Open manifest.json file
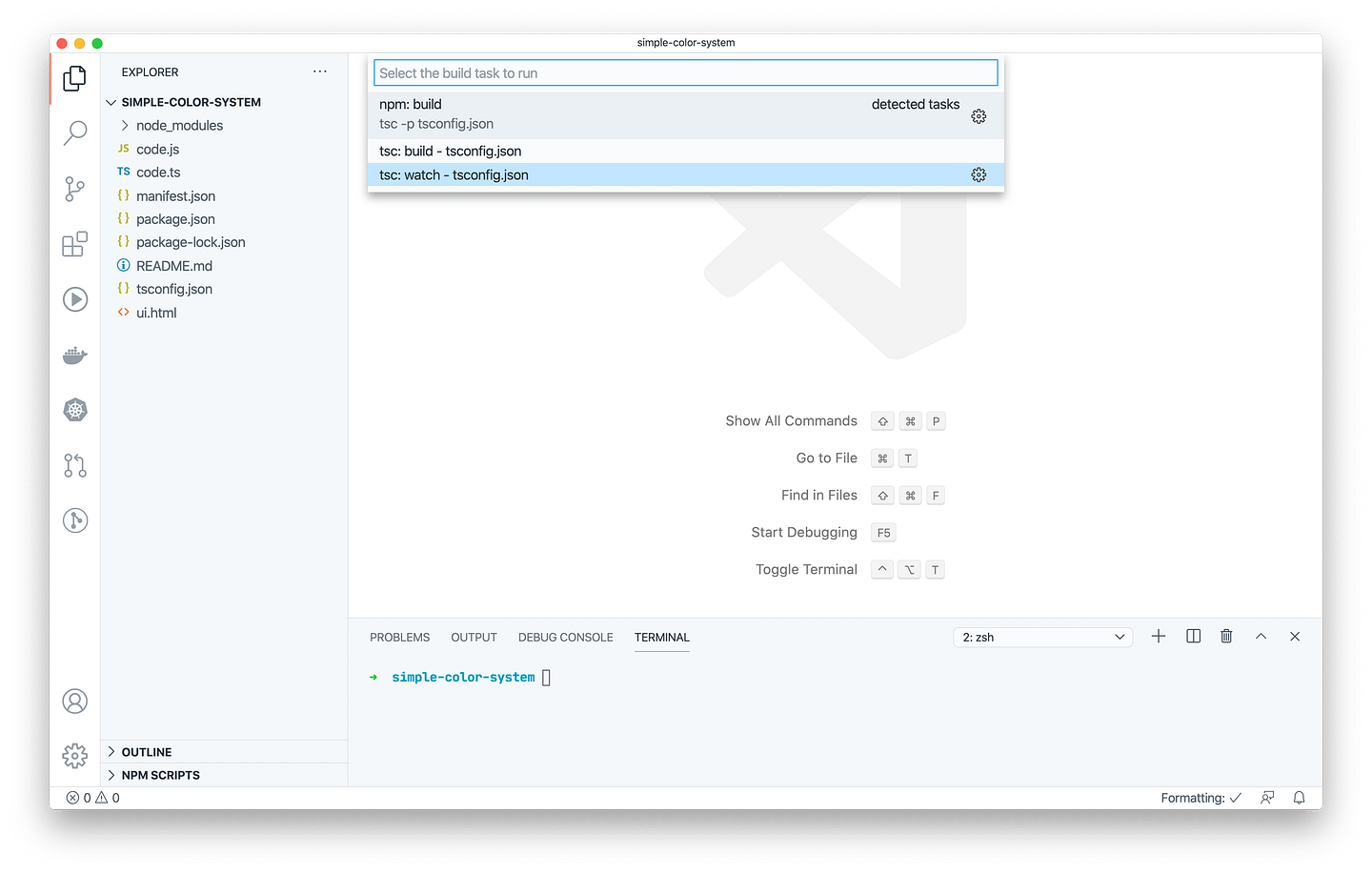The height and width of the screenshot is (875, 1372). 175,196
